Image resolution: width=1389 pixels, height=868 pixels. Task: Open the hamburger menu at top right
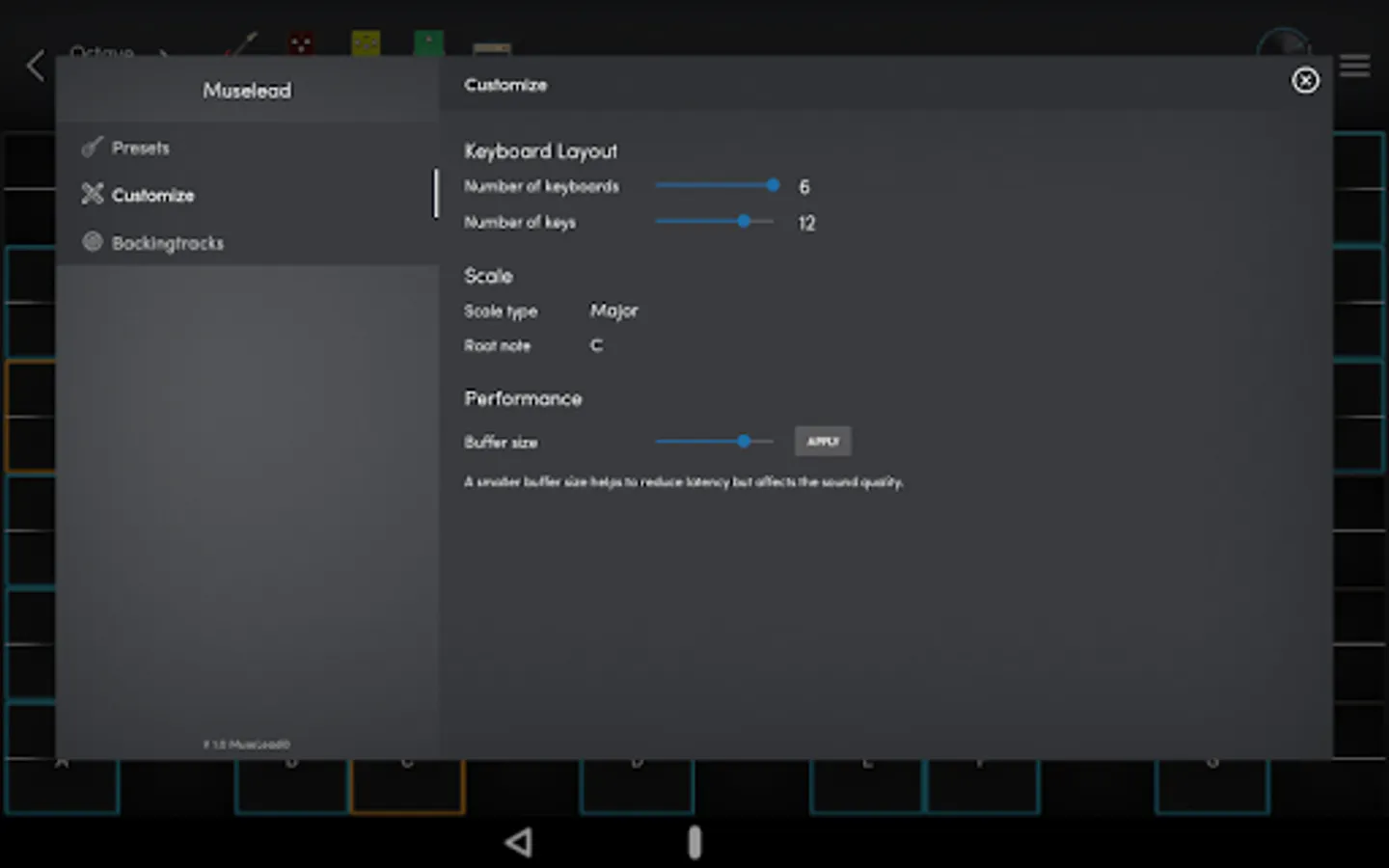tap(1354, 66)
